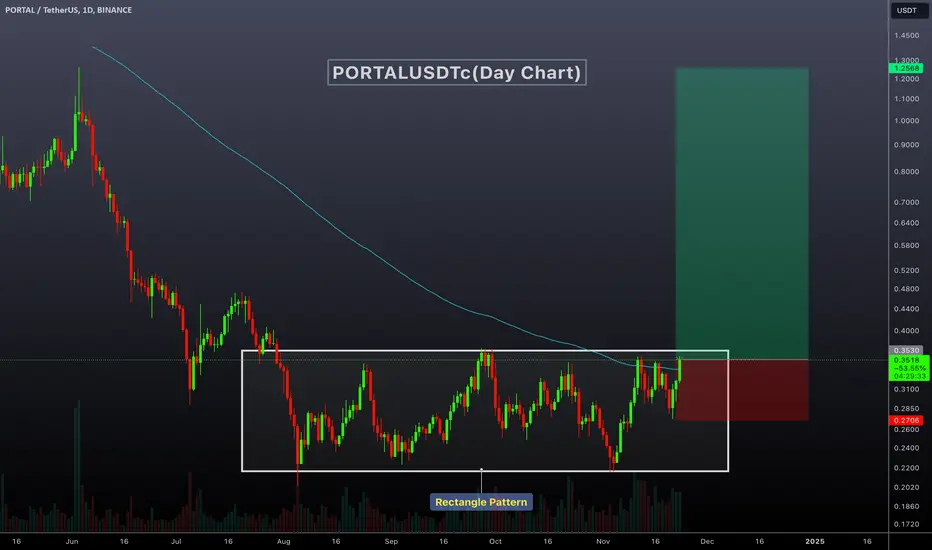The image size is (932, 550).
Task: Select the PORTALUSDTc(Day Chart) text label
Action: [456, 73]
